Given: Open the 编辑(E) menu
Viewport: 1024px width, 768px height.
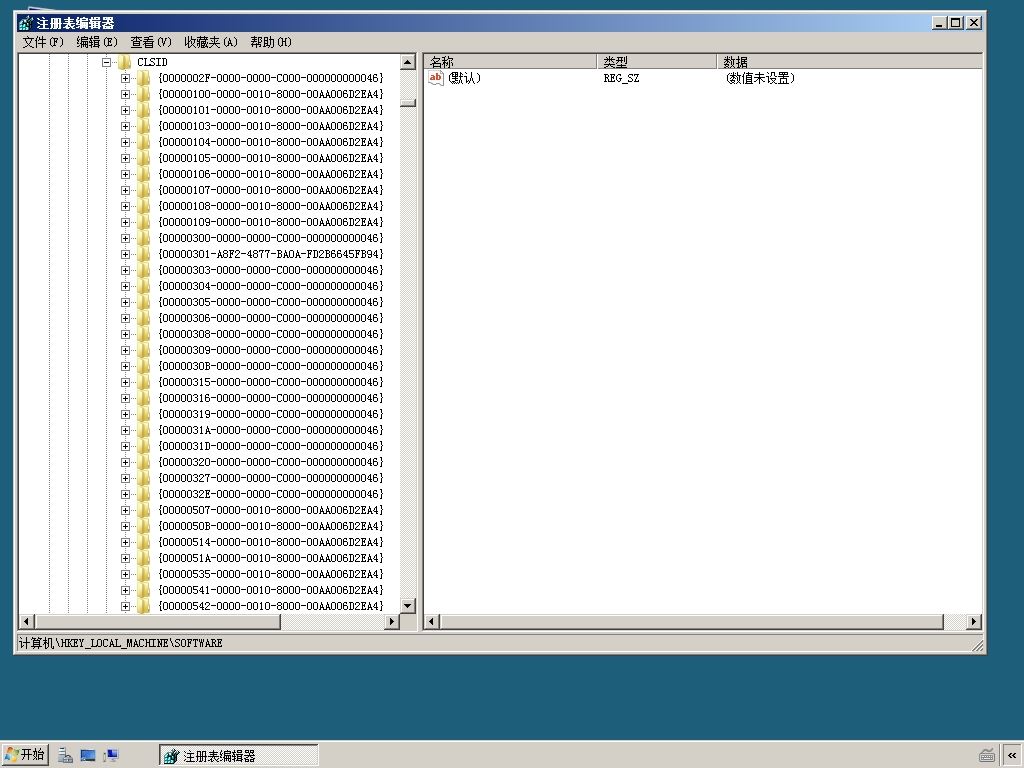Looking at the screenshot, I should coord(97,42).
